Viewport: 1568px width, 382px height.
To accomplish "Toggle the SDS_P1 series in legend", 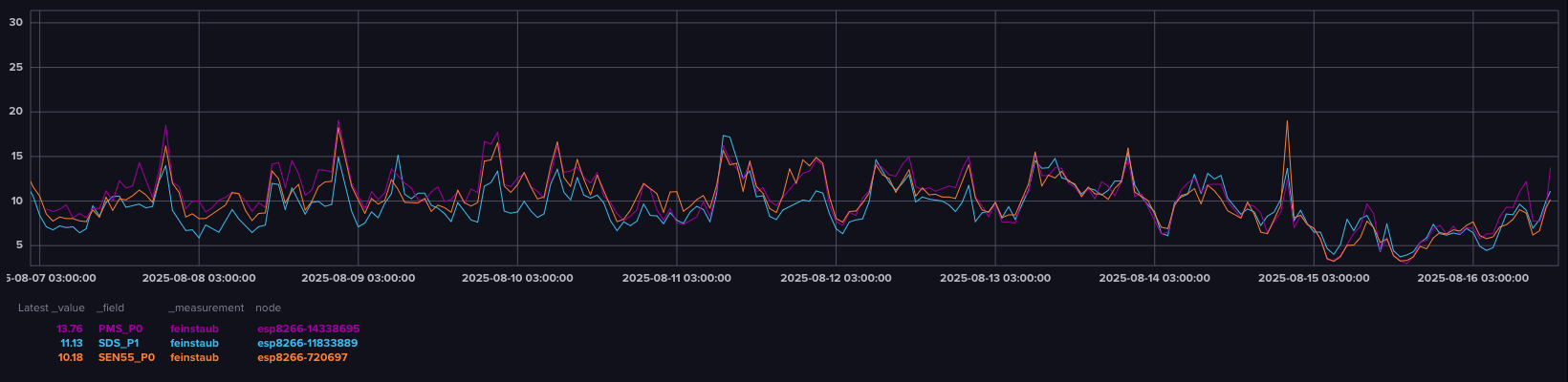I will [118, 343].
